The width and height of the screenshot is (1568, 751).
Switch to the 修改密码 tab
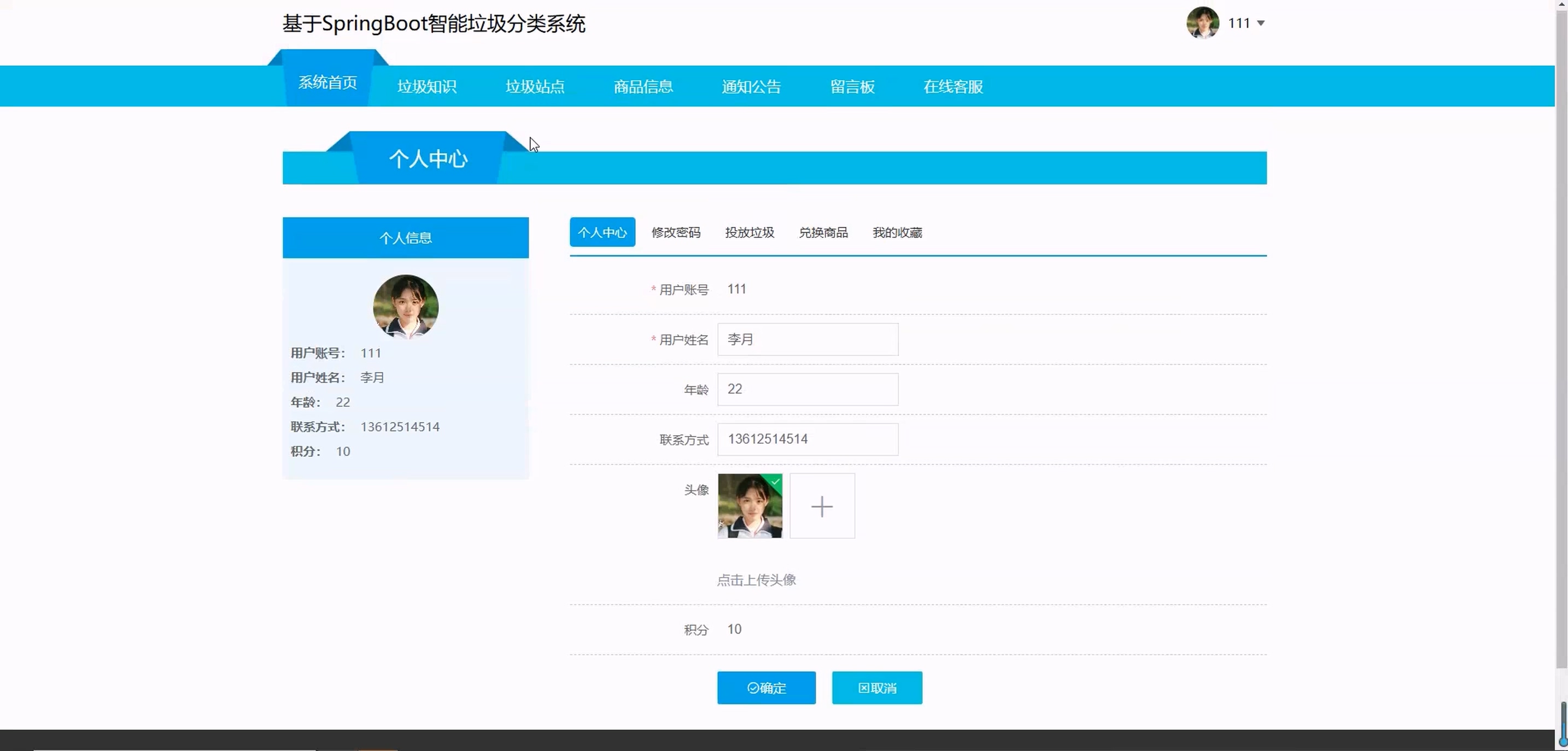676,232
